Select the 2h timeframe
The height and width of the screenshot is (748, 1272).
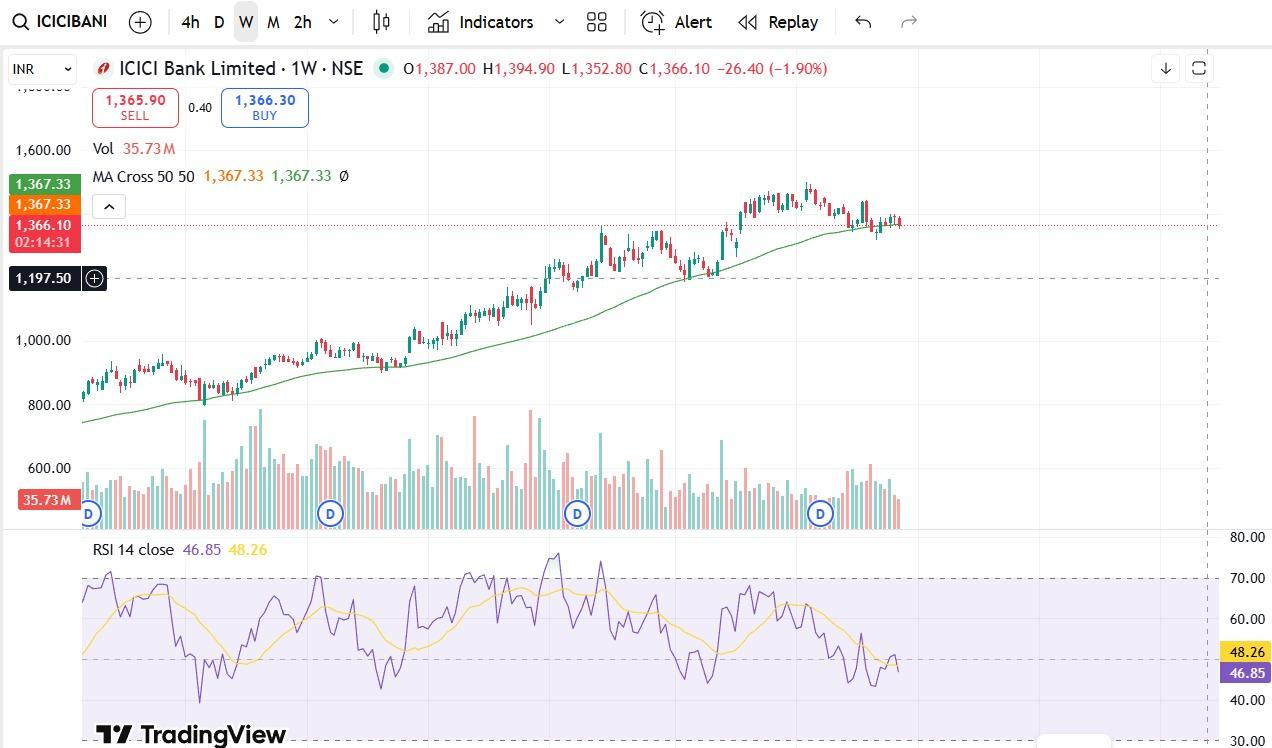tap(303, 22)
